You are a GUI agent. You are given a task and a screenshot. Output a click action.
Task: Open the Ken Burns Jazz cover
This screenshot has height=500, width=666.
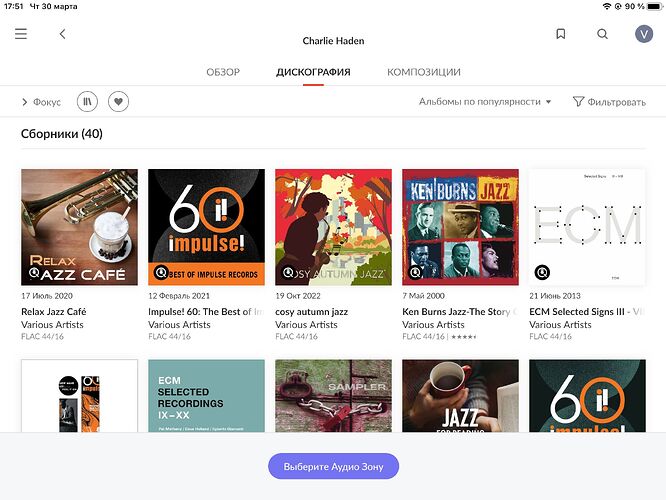point(460,227)
